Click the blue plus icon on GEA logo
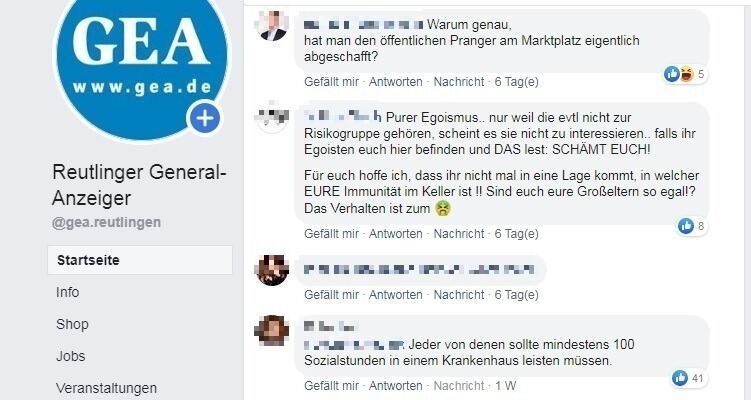 pos(205,117)
